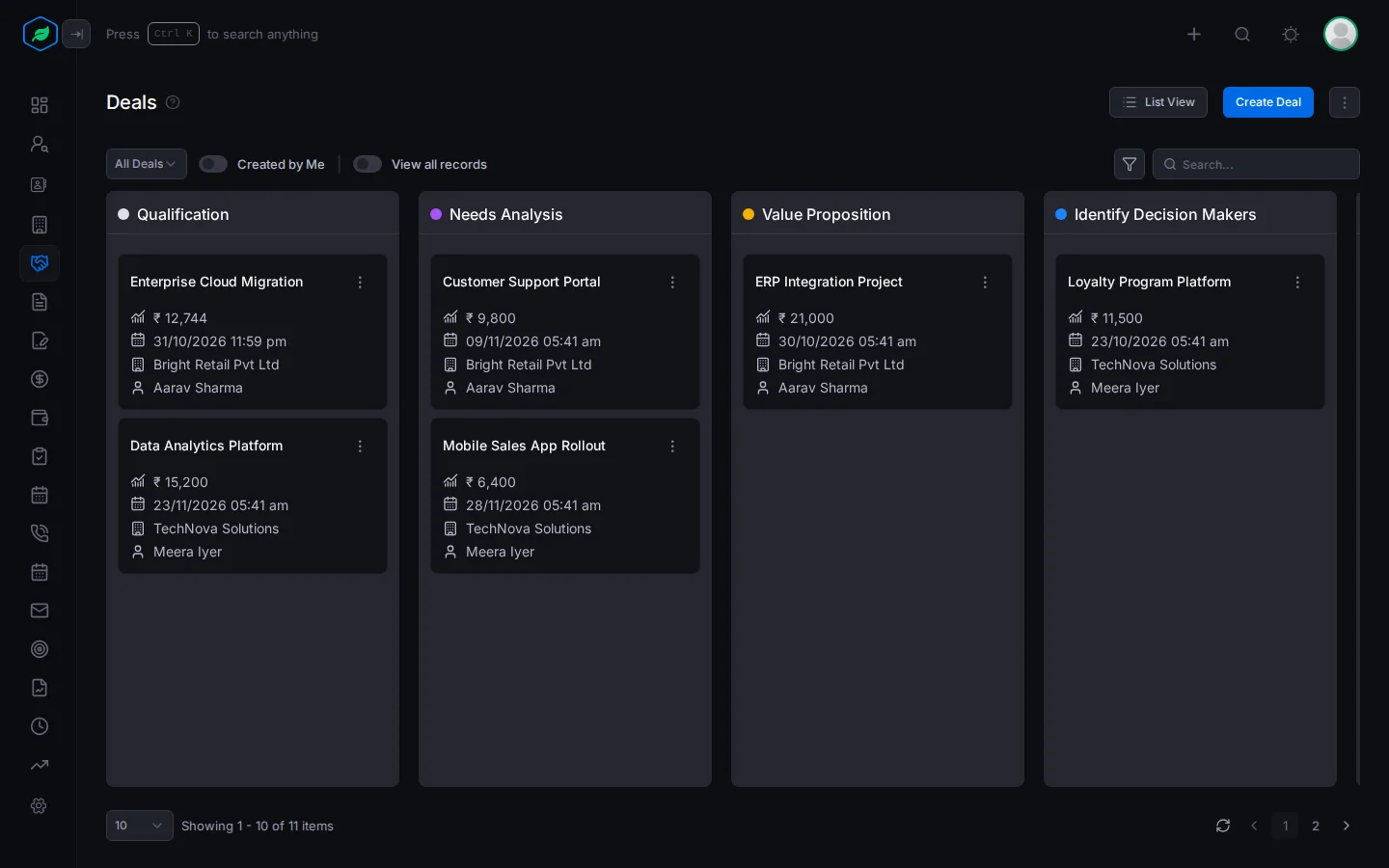Open ERP Integration Project card options menu
Viewport: 1389px width, 868px height.
pos(985,283)
